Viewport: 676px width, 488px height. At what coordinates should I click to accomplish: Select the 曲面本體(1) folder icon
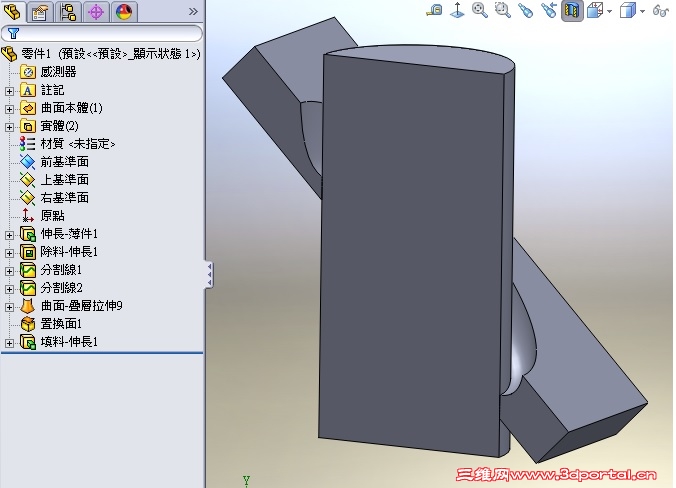tap(28, 108)
